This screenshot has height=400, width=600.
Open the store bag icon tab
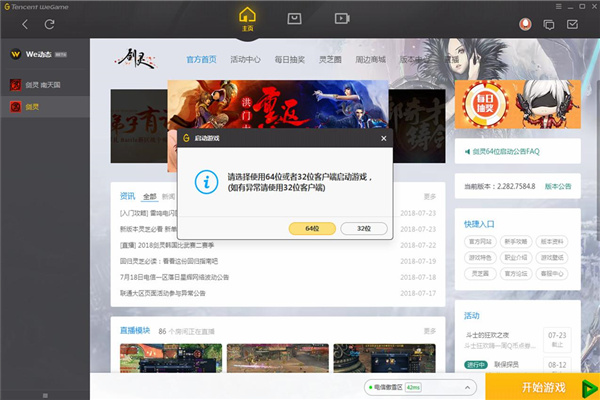(x=294, y=18)
